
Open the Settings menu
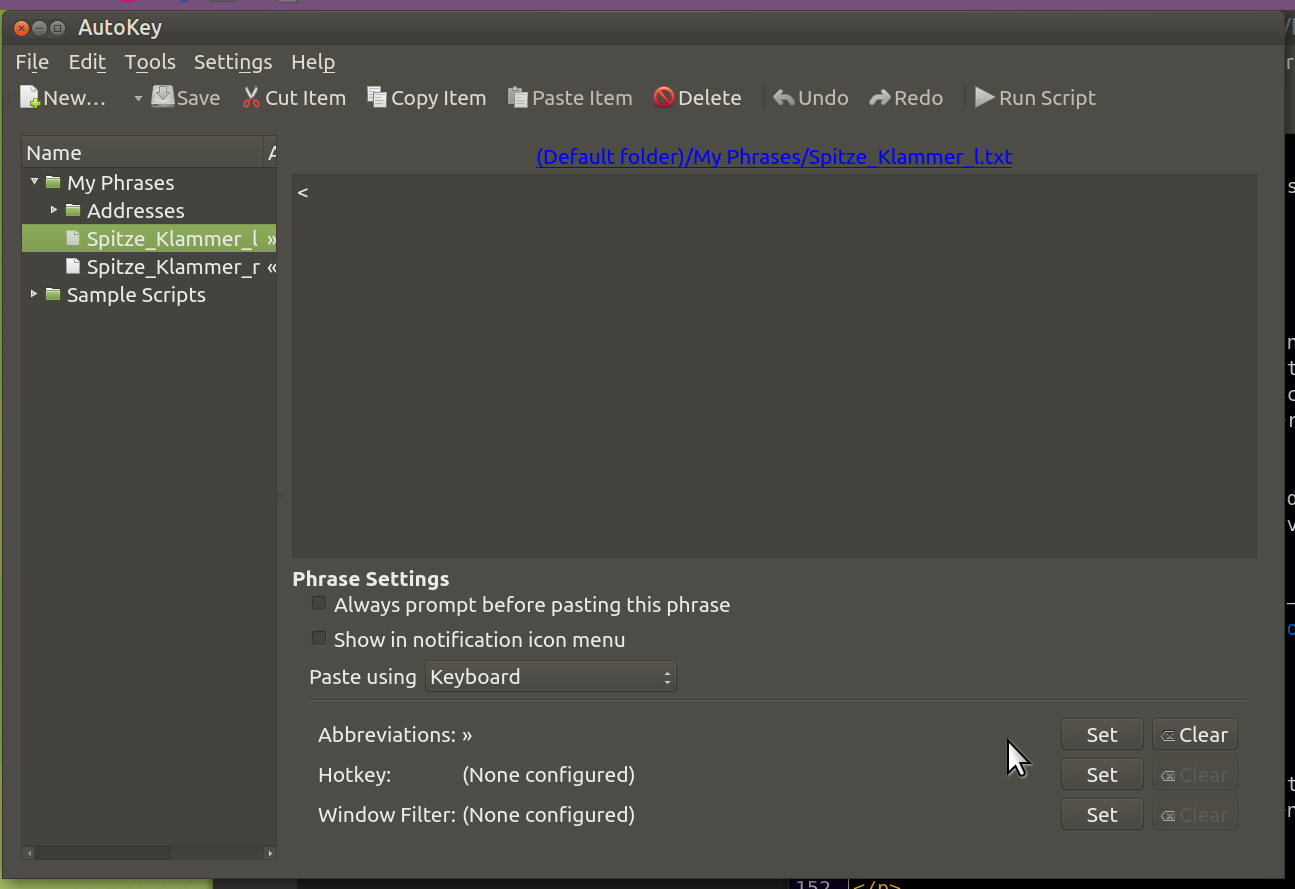(232, 62)
